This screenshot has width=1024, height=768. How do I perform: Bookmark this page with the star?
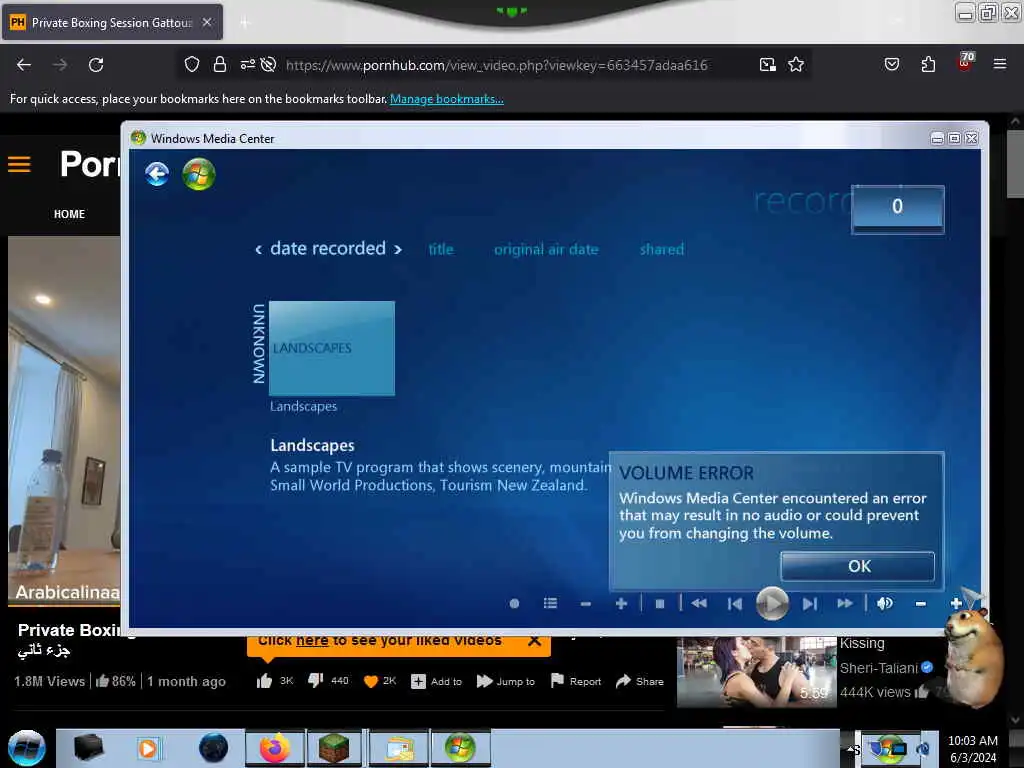pos(795,65)
